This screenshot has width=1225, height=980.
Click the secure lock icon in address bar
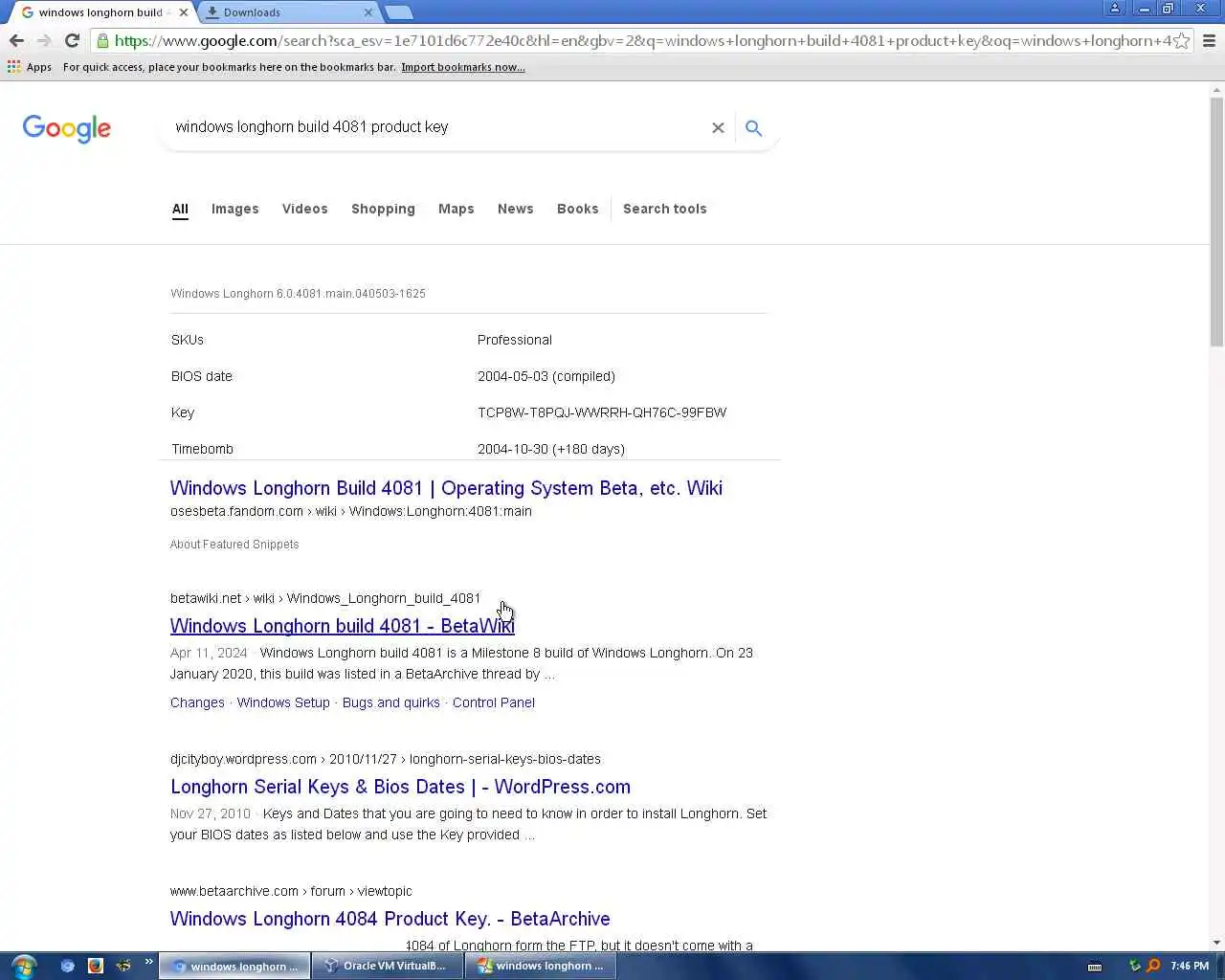click(103, 40)
